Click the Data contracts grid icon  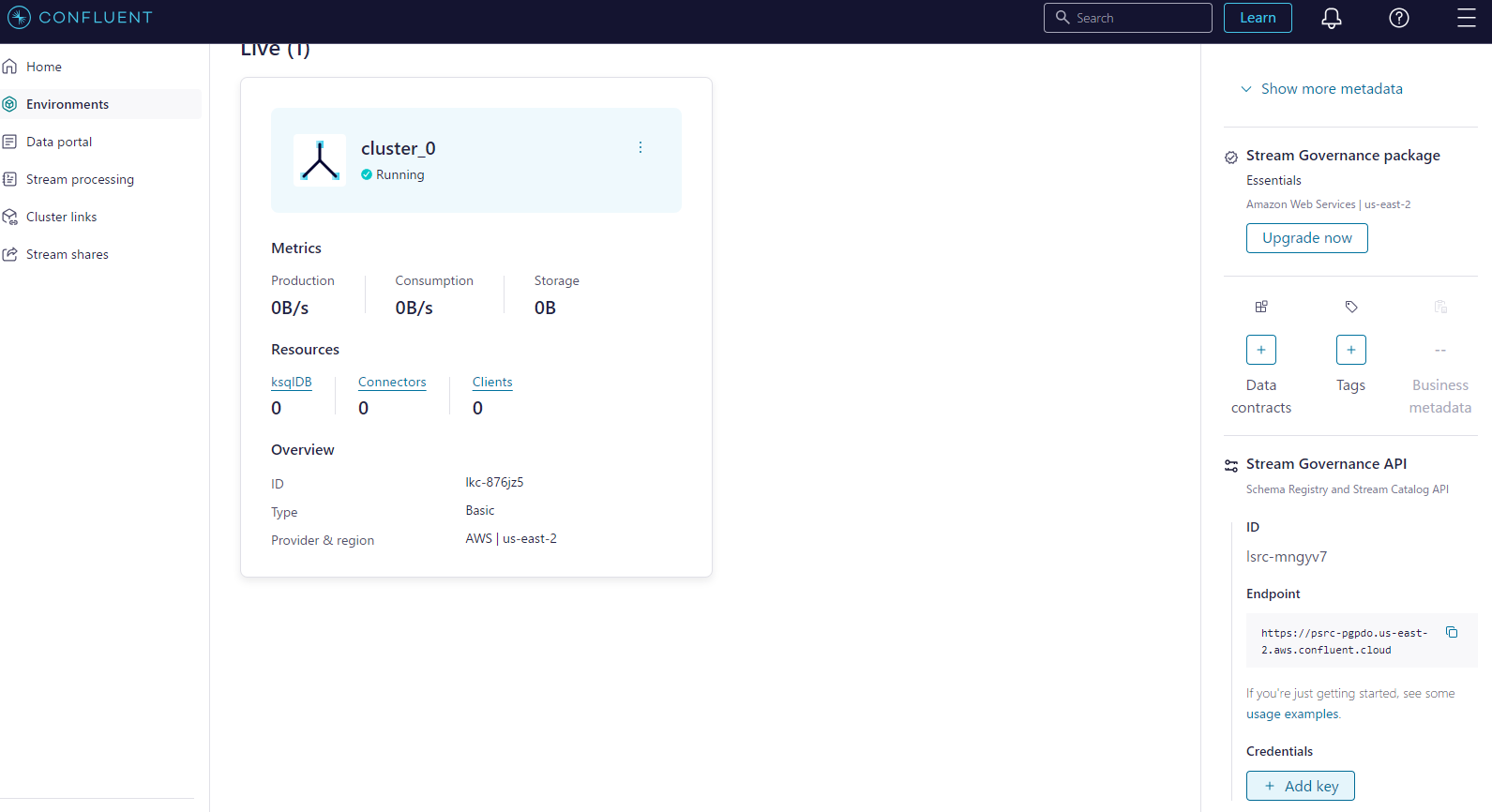[x=1261, y=307]
